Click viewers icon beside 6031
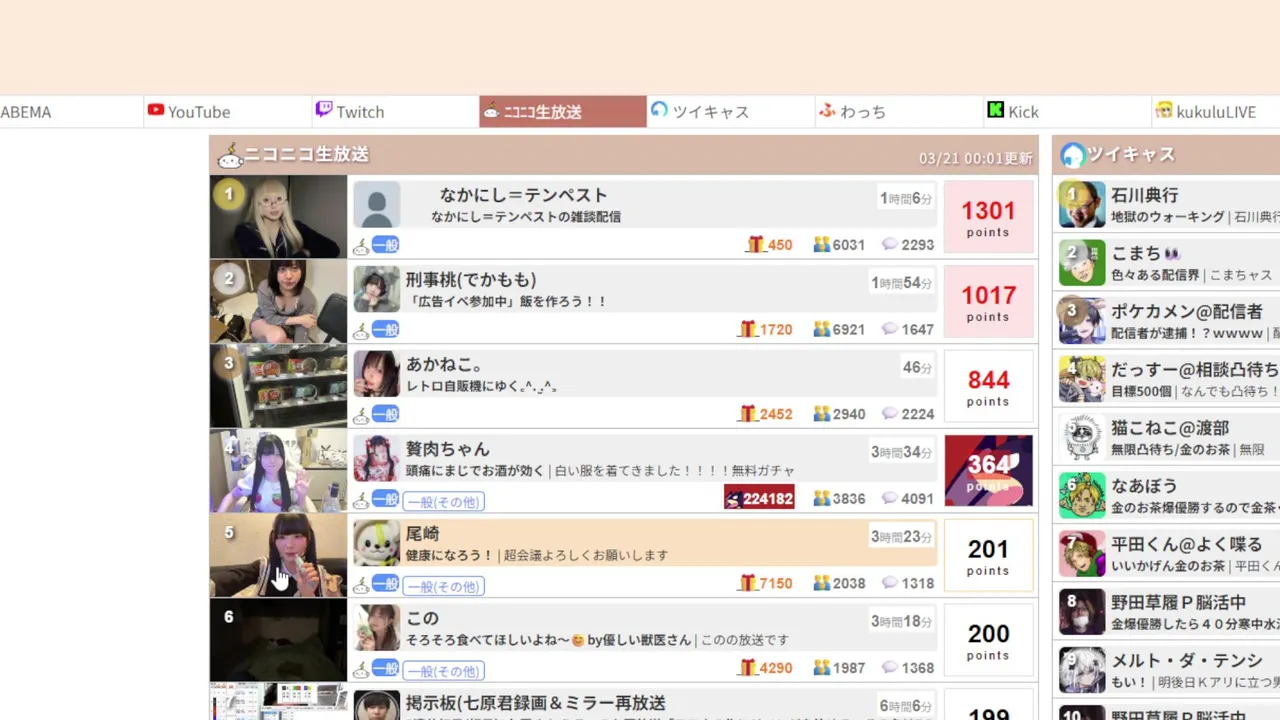Screen dimensions: 1280x720 tap(822, 245)
